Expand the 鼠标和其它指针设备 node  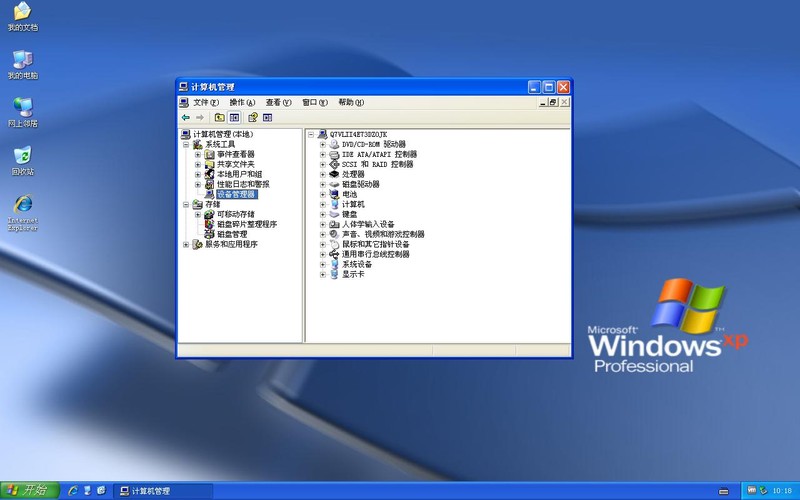coord(322,244)
